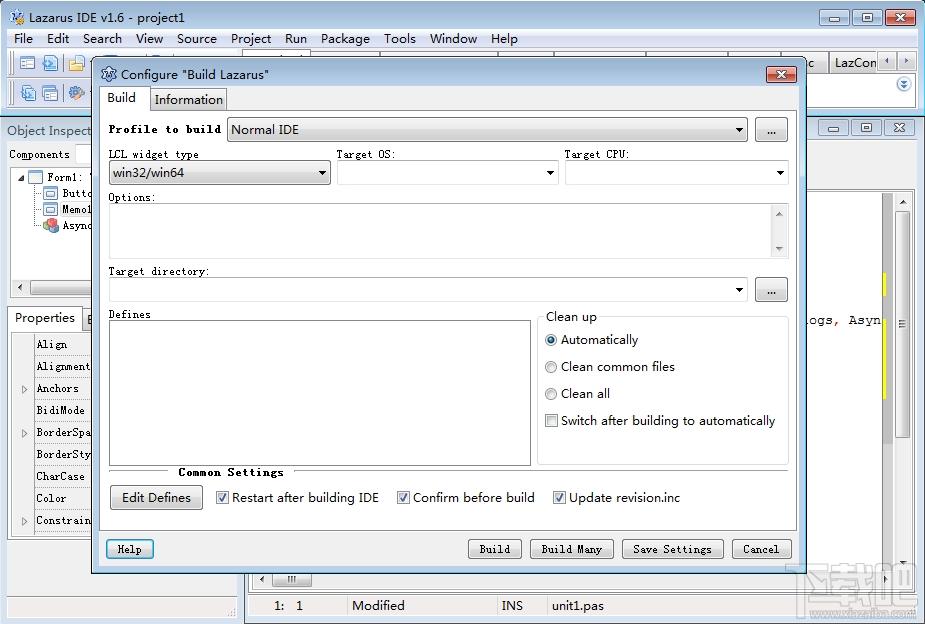925x624 pixels.
Task: Select the LazControls palette tab
Action: point(855,63)
